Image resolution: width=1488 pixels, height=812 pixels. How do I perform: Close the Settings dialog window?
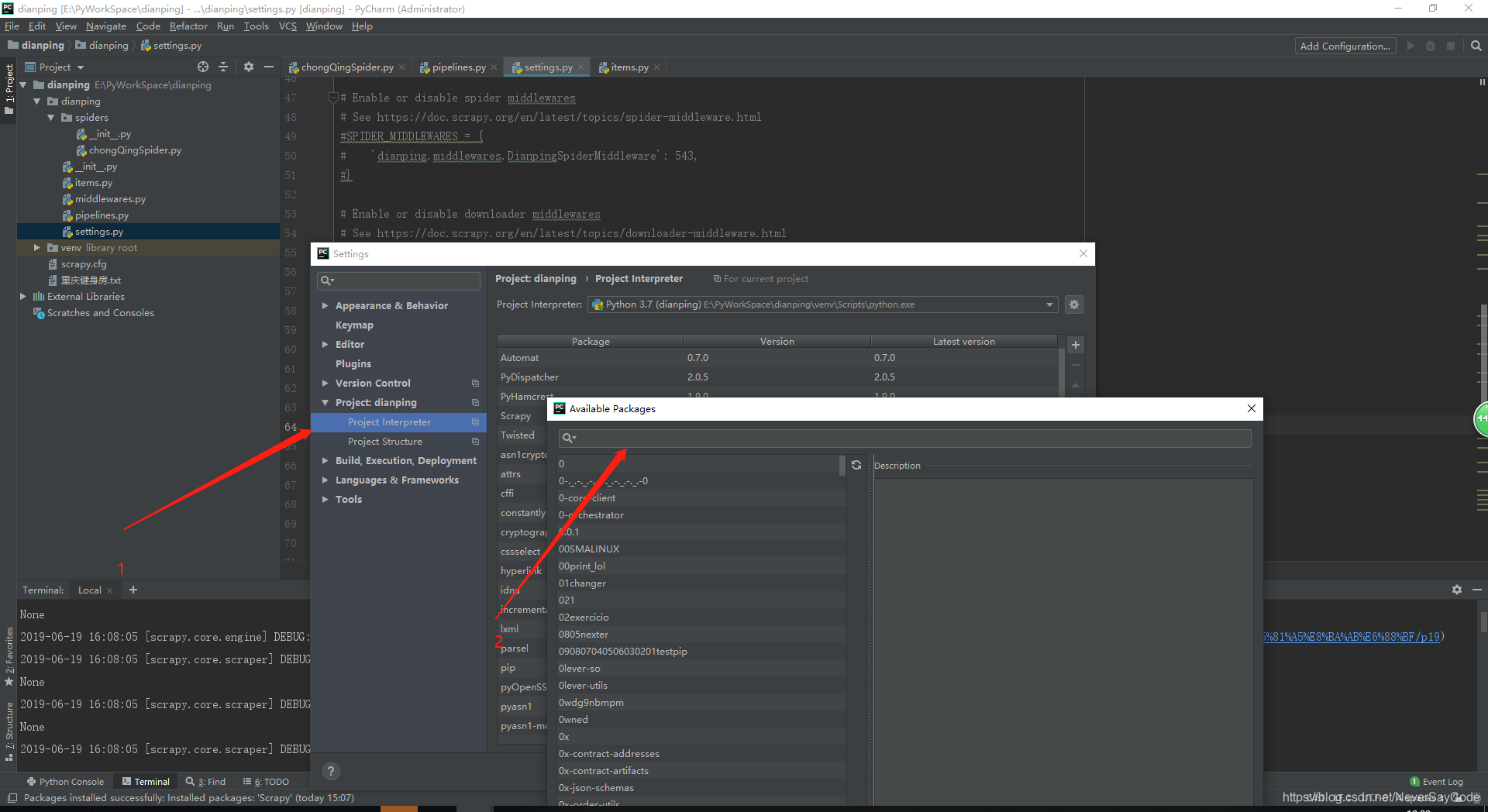(1083, 253)
